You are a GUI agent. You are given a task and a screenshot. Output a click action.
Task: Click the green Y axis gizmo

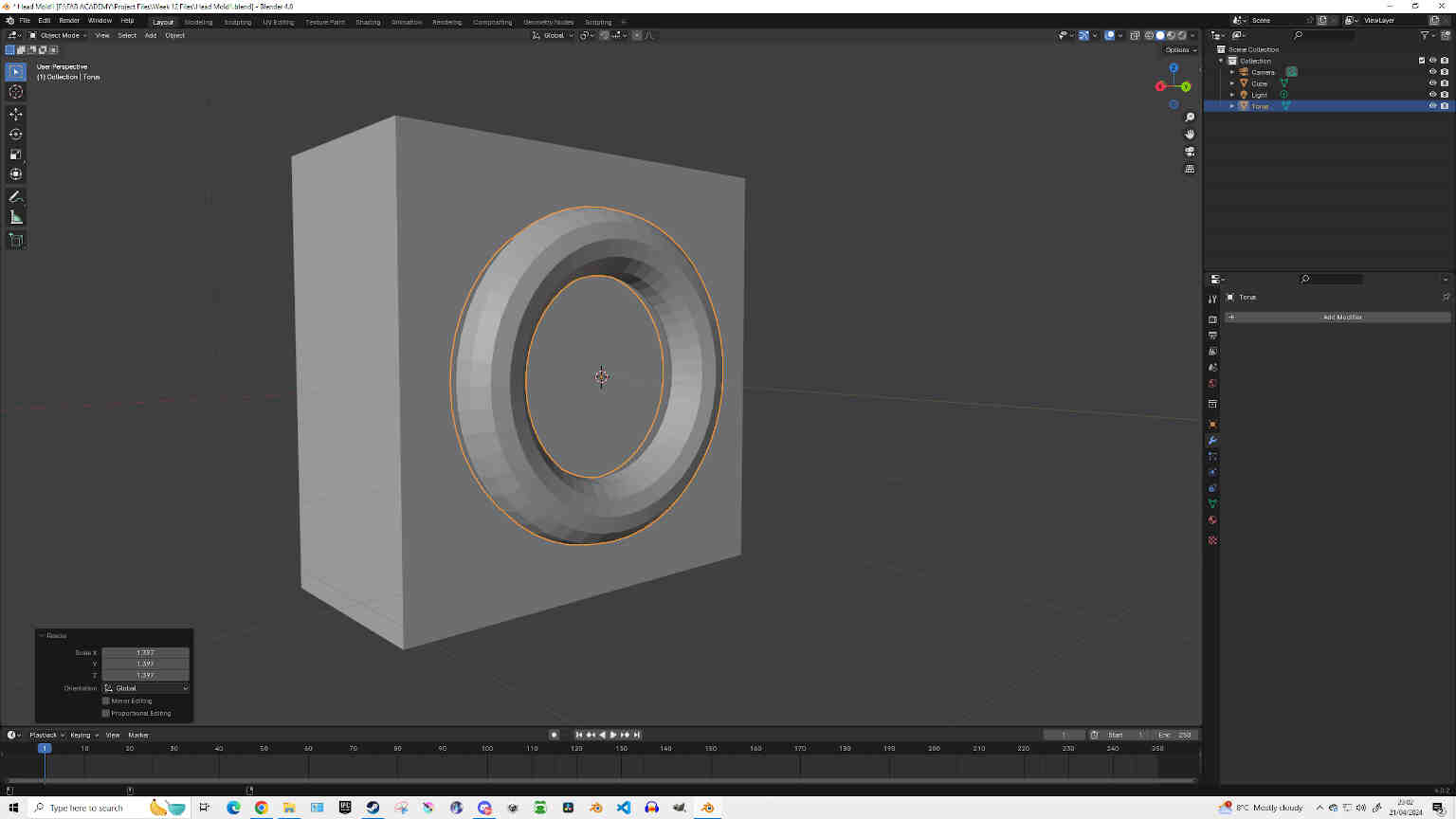1185,87
